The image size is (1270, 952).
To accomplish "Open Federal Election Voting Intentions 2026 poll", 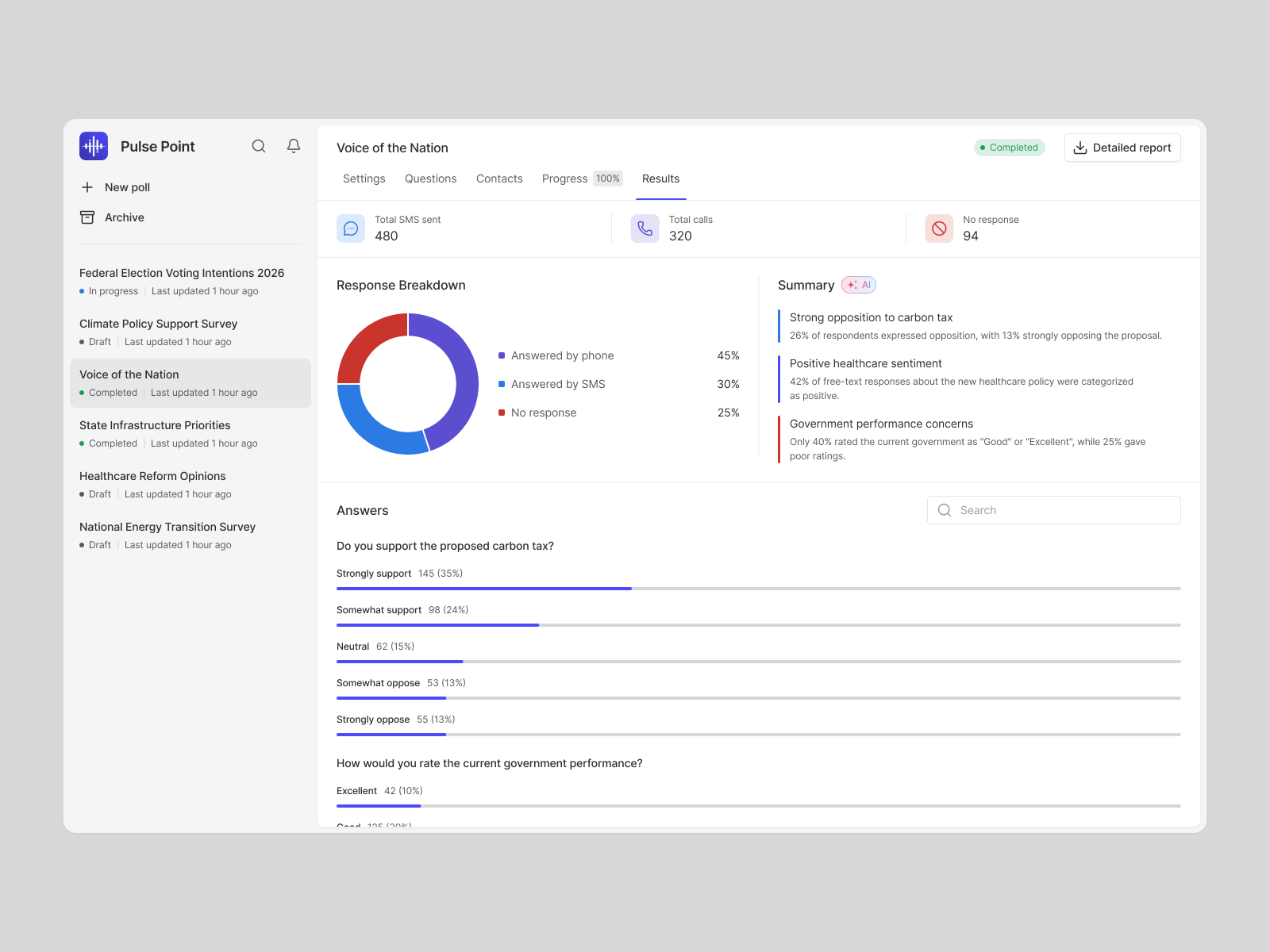I will pos(190,282).
